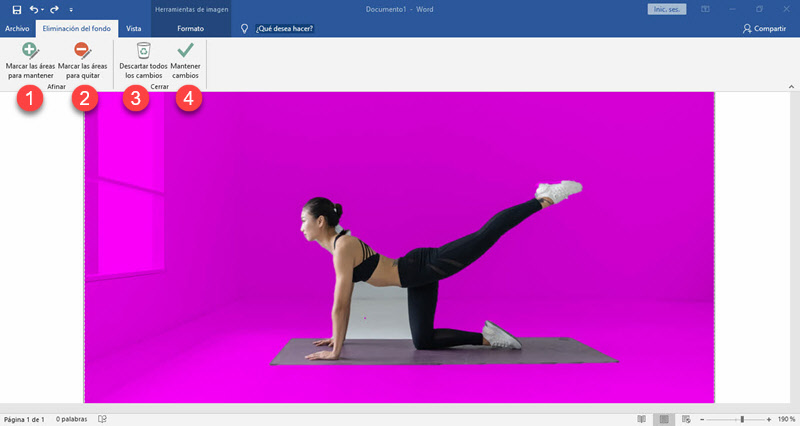Open the ribbon display options
This screenshot has height=426, width=800.
pos(705,9)
